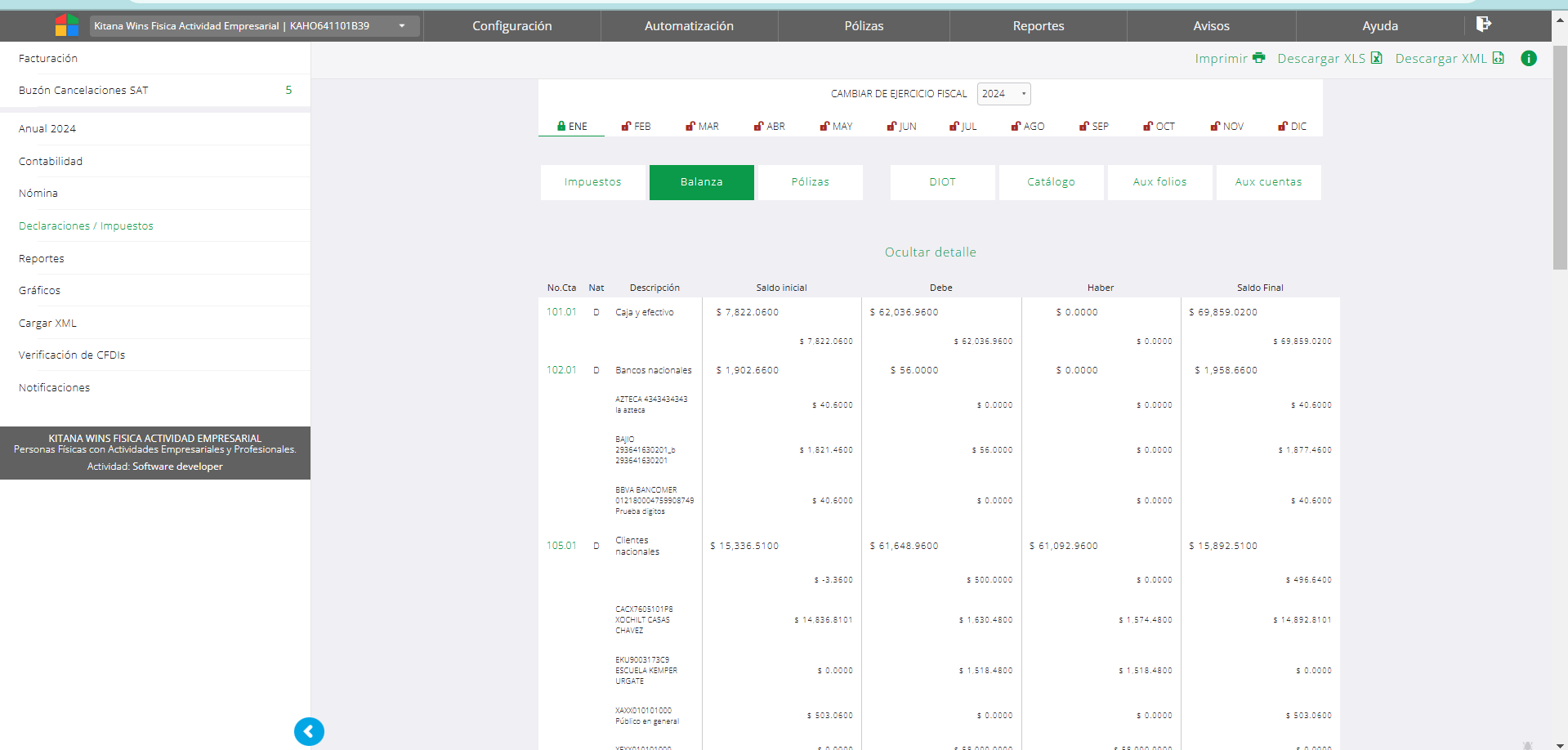Toggle the red unlocked padlock for FEB
The image size is (1568, 750).
626,126
